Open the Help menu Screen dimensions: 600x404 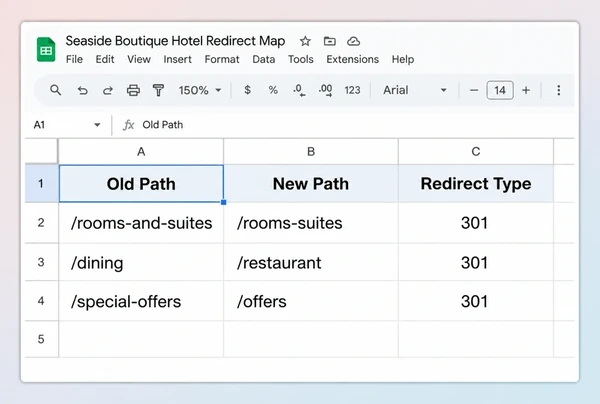click(x=403, y=59)
